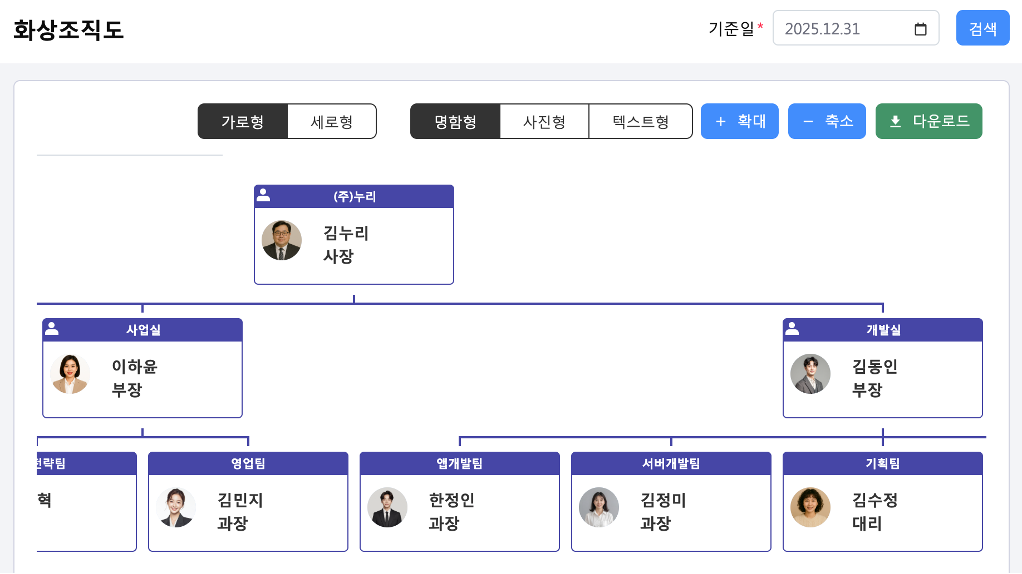The height and width of the screenshot is (574, 1022).
Task: Click 이하윤 부장 profile photo
Action: coord(70,374)
